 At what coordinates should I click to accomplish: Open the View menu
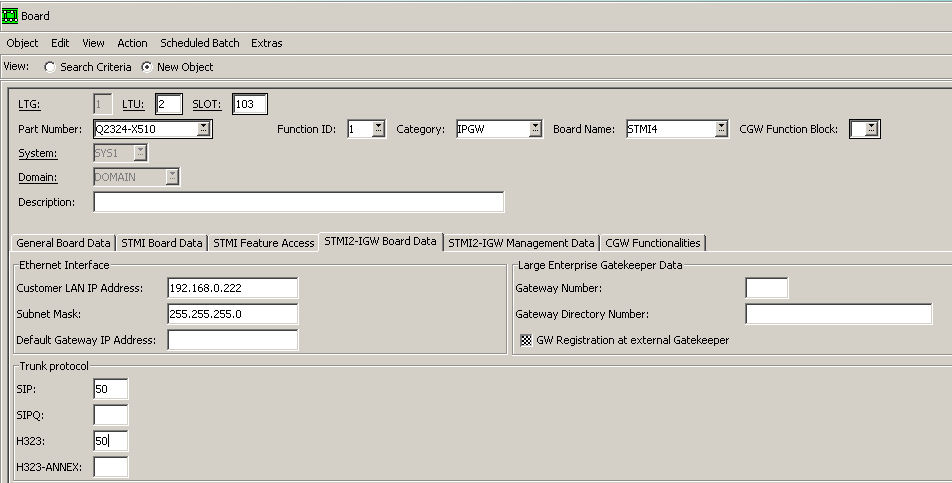coord(94,43)
